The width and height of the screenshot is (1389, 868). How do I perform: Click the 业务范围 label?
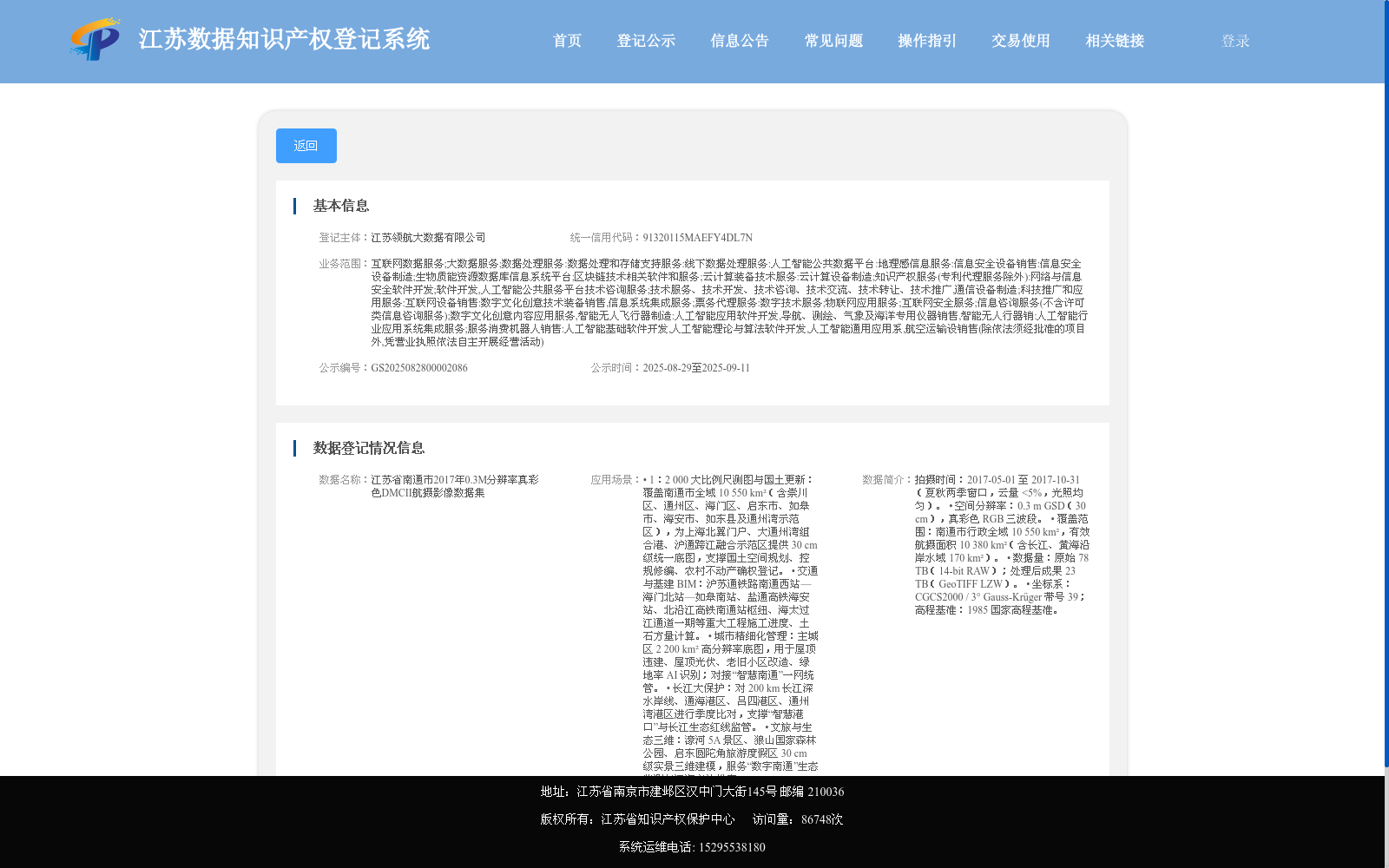[345, 264]
